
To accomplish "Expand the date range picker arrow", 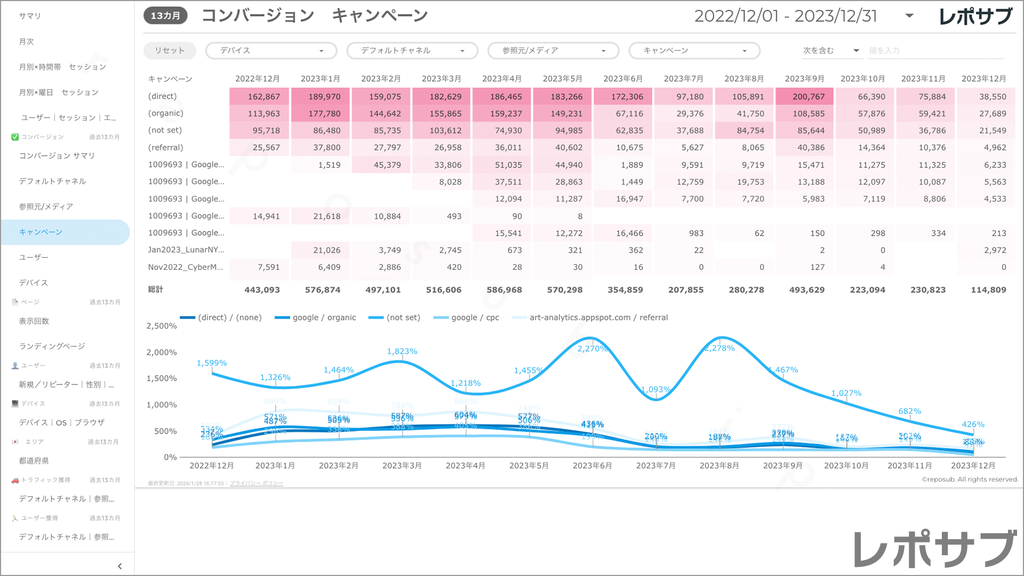I will (909, 16).
